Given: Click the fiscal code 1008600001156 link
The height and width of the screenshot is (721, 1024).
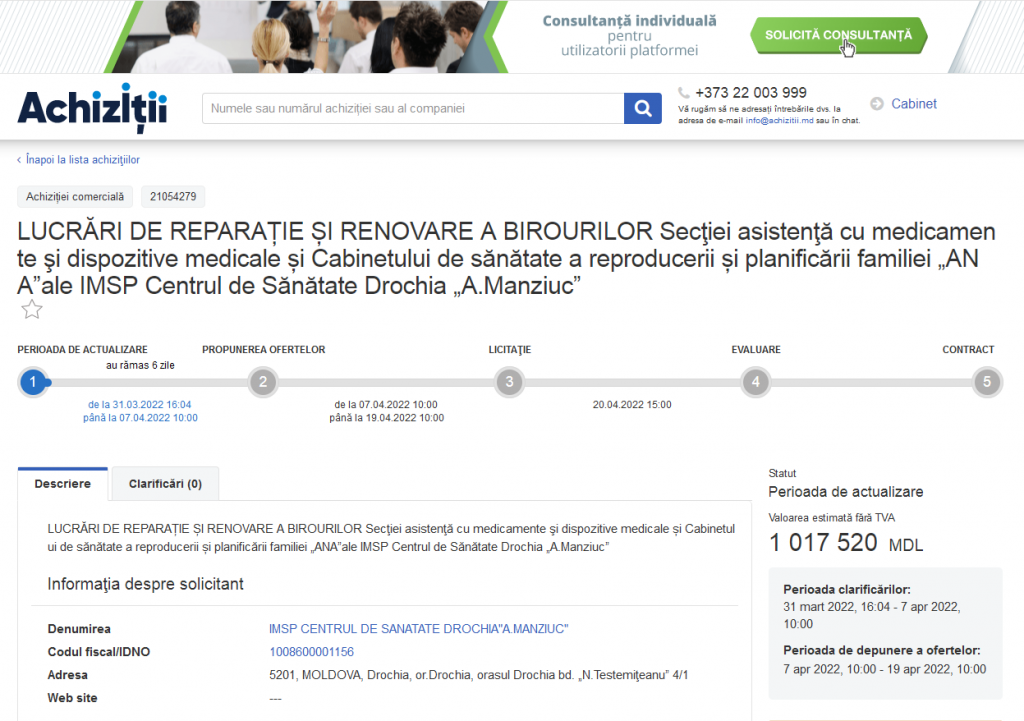Looking at the screenshot, I should [311, 652].
